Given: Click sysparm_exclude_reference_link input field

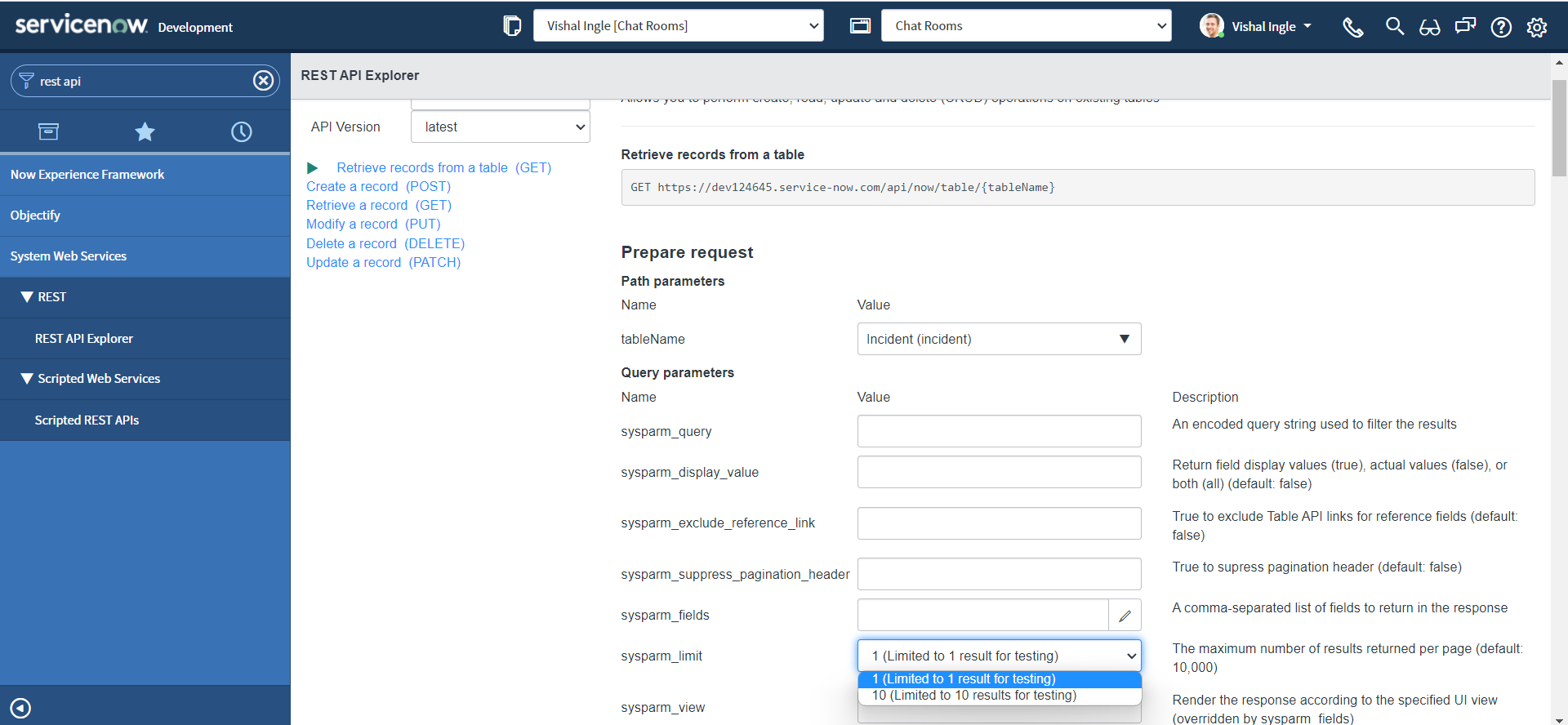Looking at the screenshot, I should click(999, 523).
